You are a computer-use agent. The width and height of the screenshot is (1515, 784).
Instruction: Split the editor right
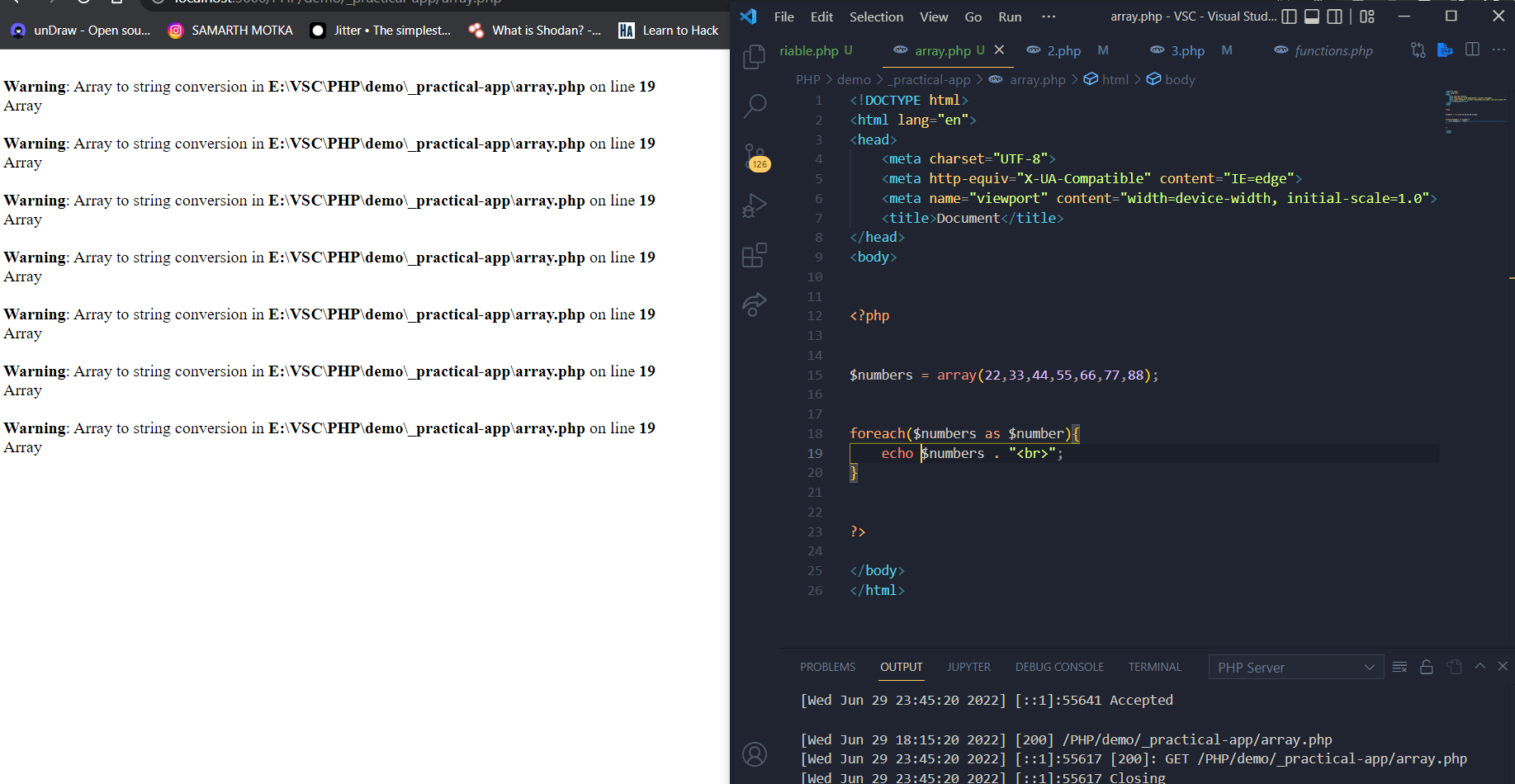(1472, 50)
